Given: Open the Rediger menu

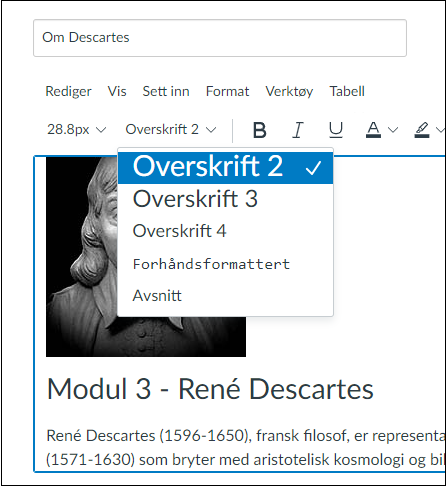Looking at the screenshot, I should tap(68, 91).
